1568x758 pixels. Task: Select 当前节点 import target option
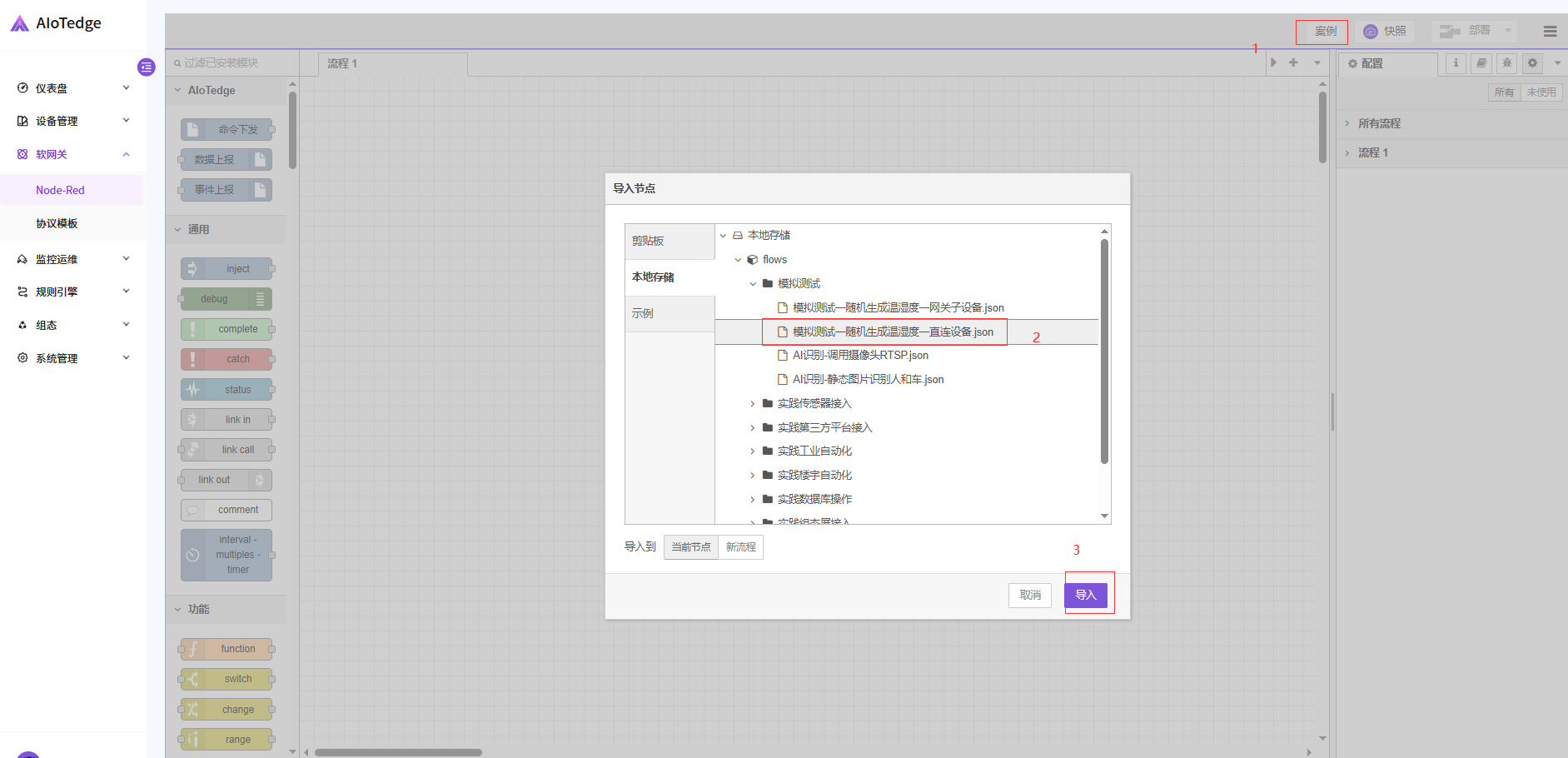[690, 547]
